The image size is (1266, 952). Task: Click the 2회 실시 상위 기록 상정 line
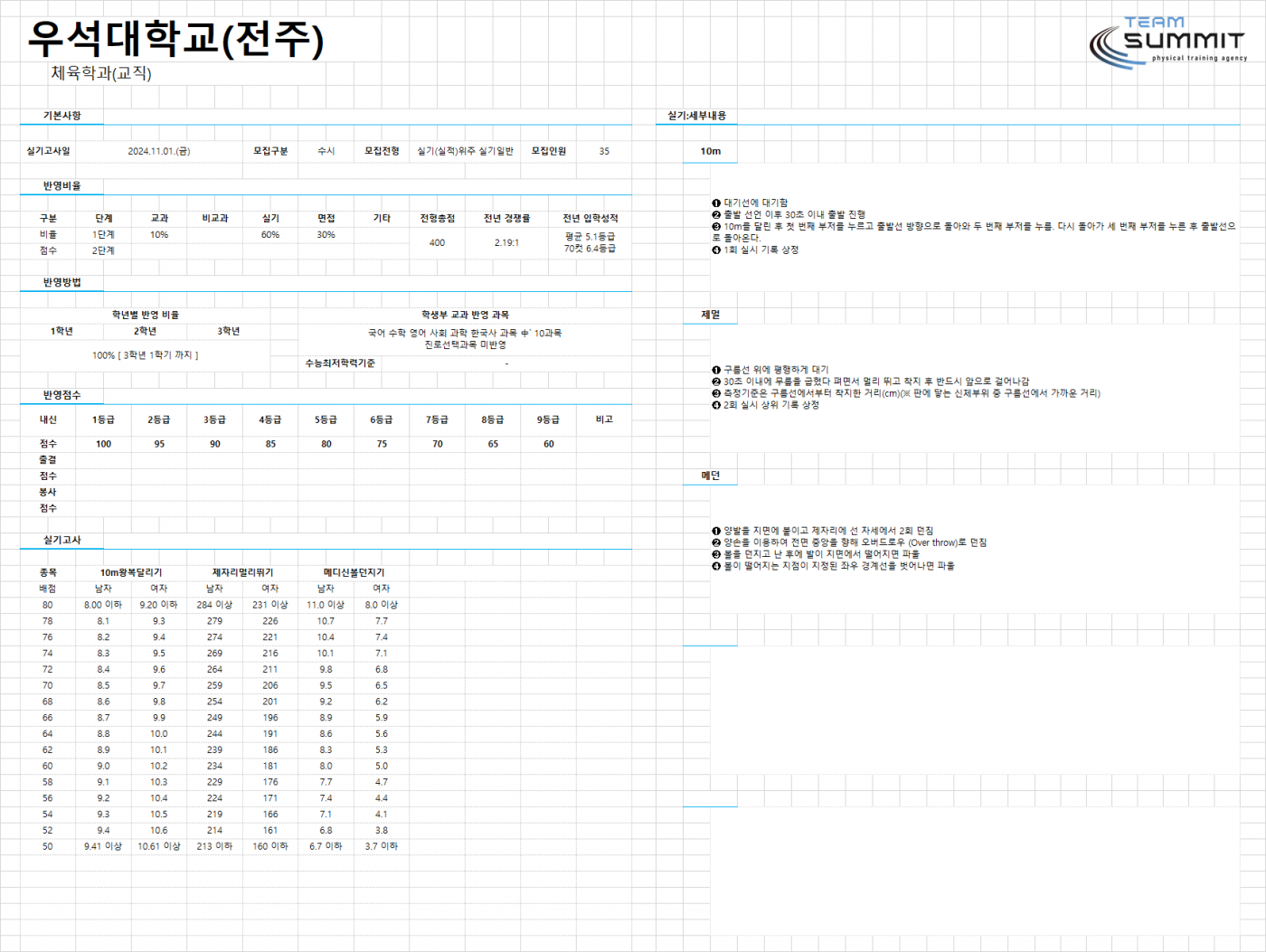pyautogui.click(x=765, y=406)
